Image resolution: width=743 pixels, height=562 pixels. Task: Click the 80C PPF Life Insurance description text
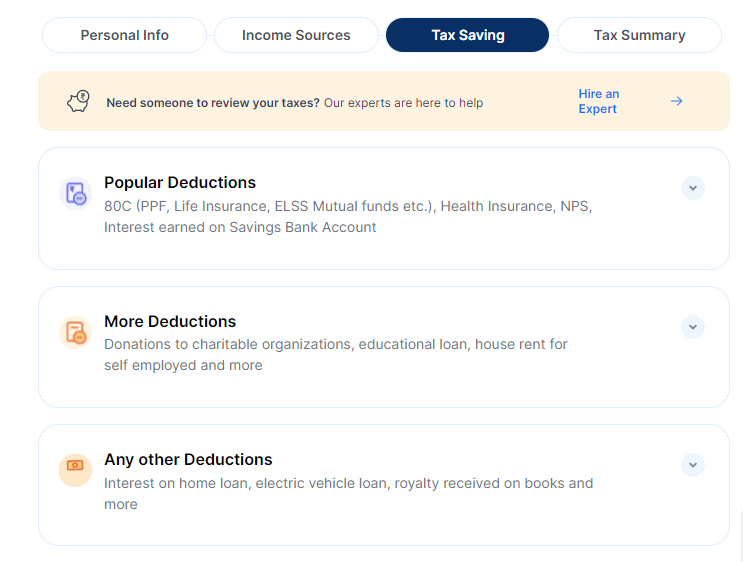[x=348, y=217]
